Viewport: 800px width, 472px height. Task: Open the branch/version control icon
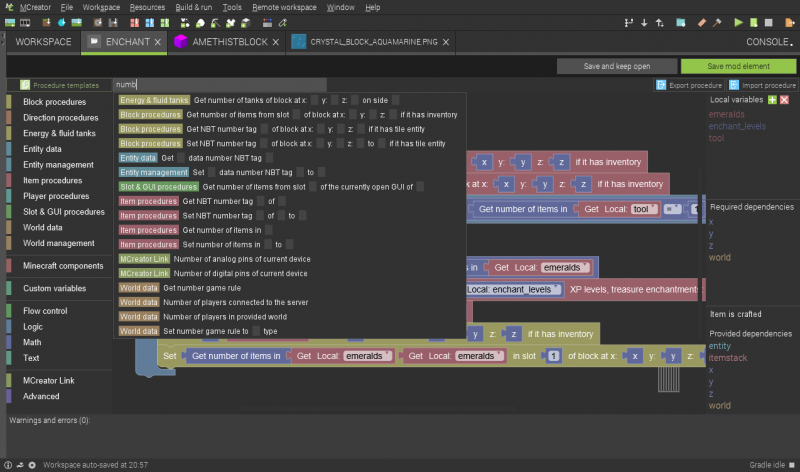click(629, 22)
